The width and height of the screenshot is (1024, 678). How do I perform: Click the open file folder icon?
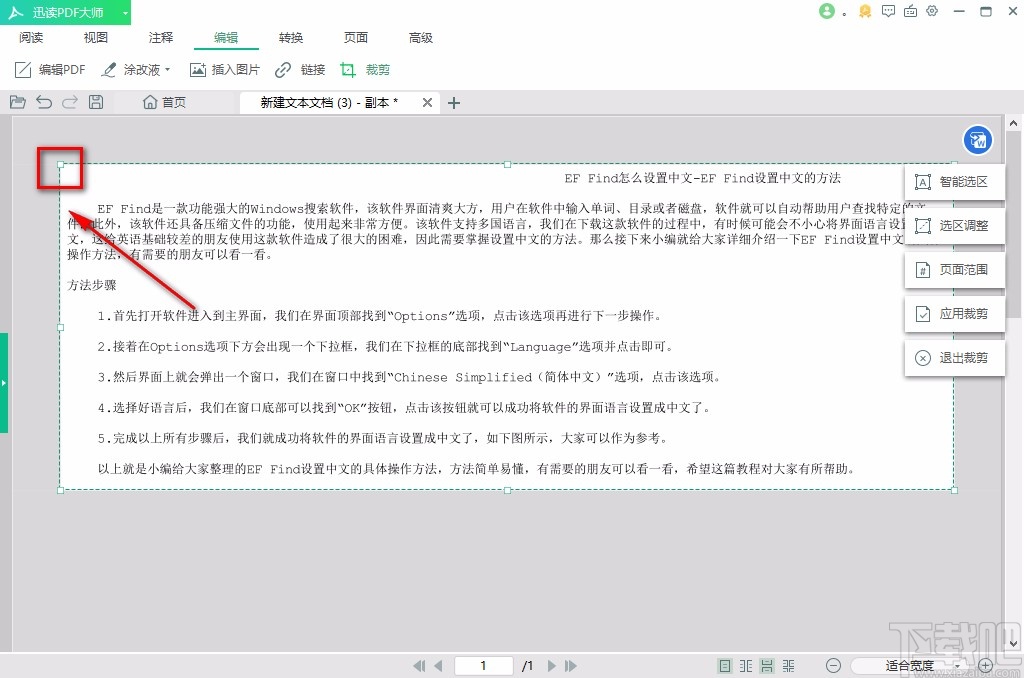pos(18,102)
